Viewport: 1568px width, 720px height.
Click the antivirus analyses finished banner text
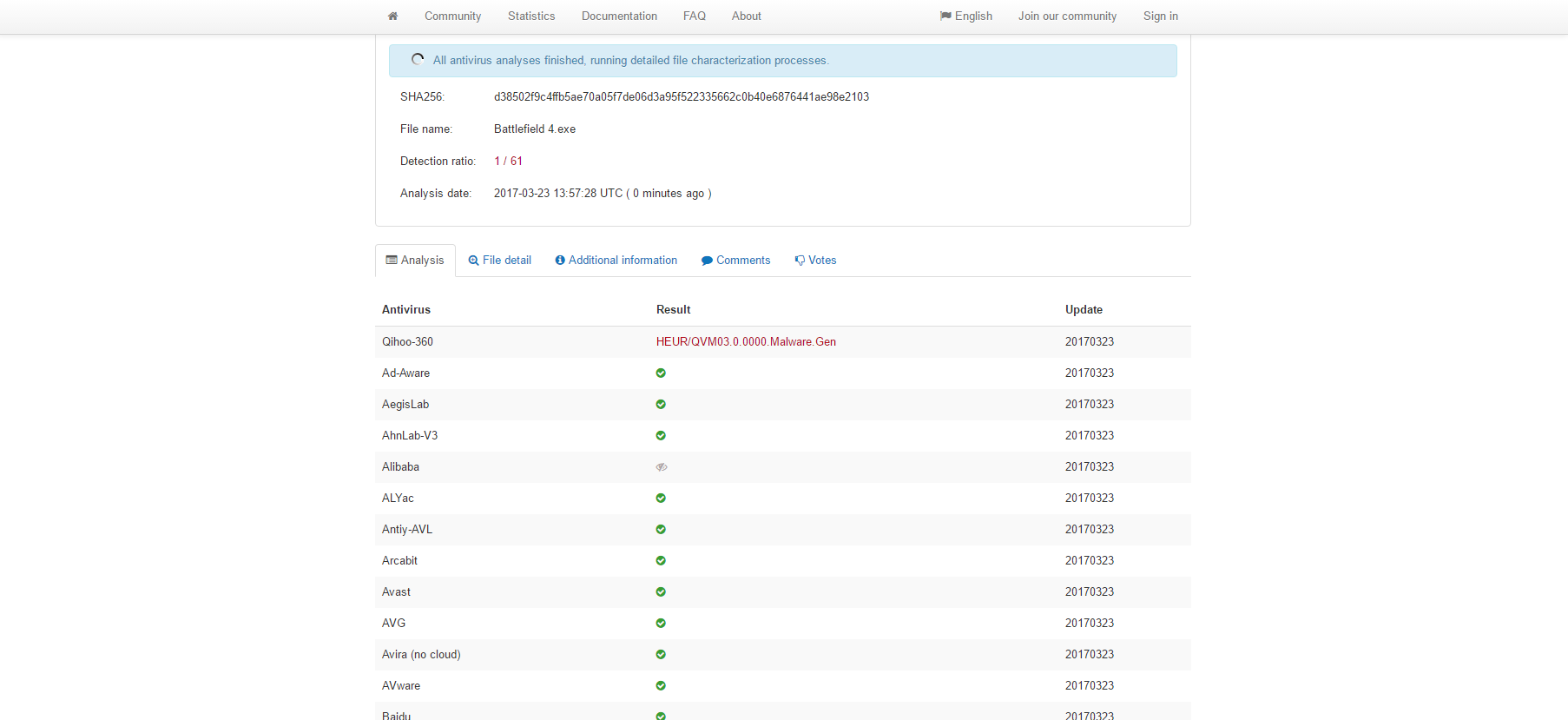tap(631, 61)
